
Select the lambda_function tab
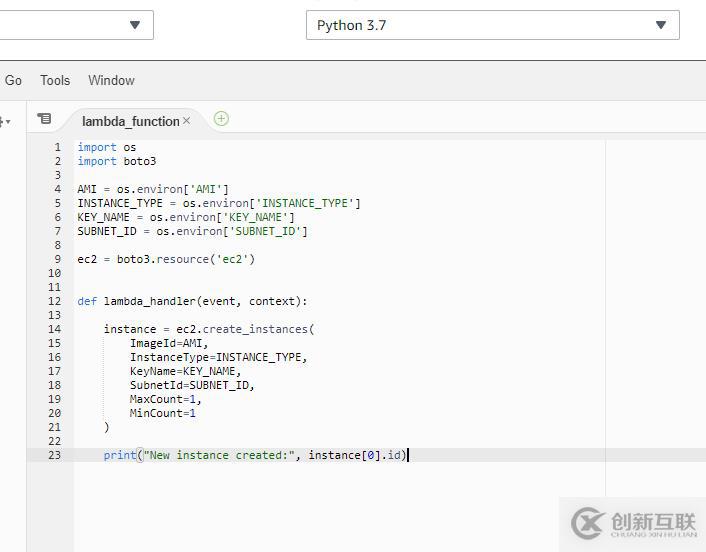(x=131, y=121)
